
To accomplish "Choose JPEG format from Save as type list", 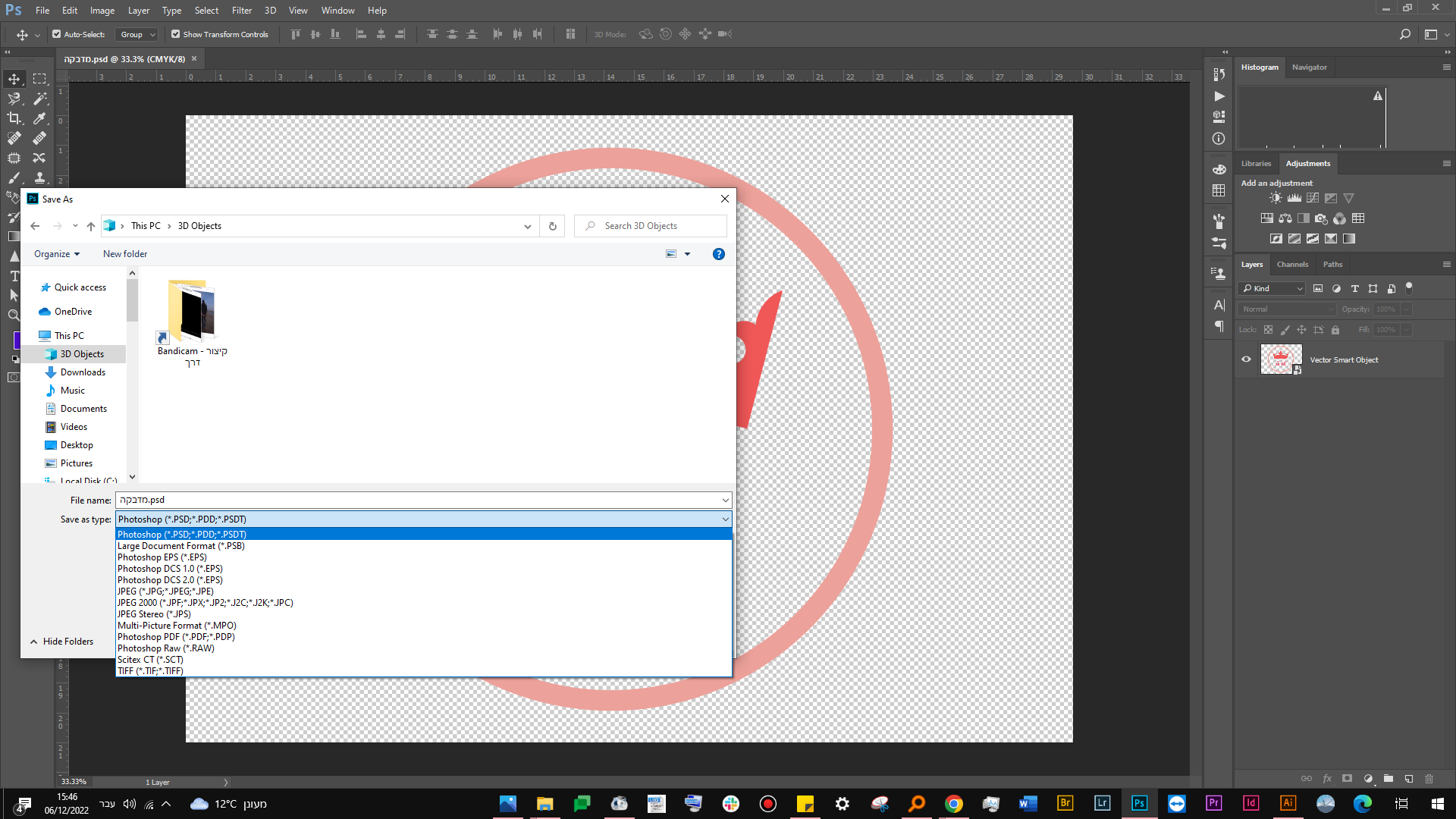I will (x=165, y=591).
